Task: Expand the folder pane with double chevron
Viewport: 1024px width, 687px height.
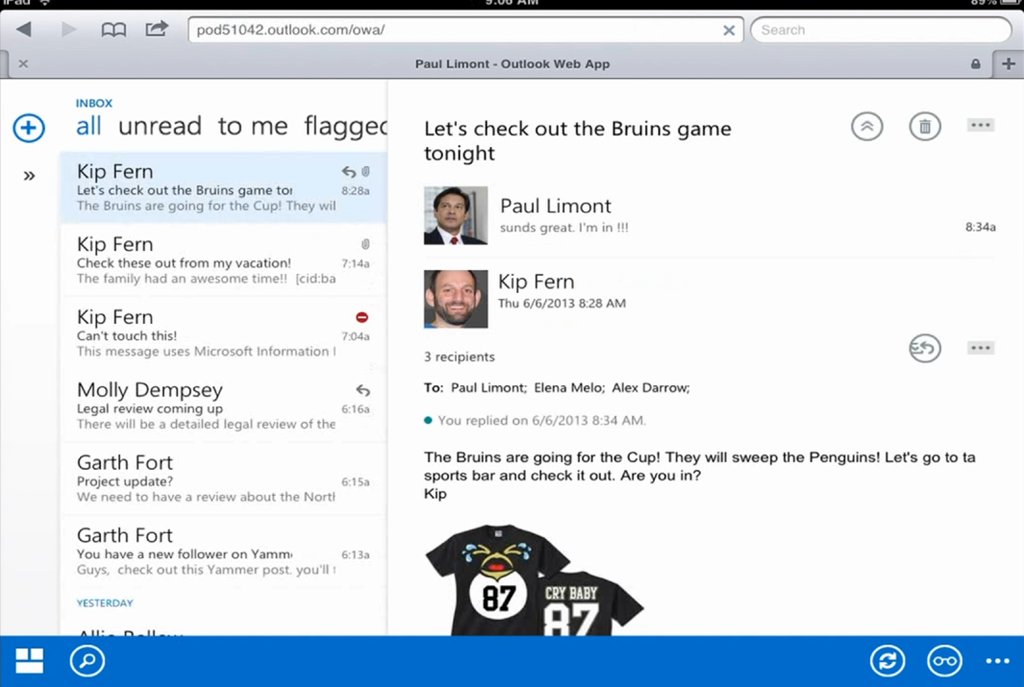Action: click(x=29, y=176)
